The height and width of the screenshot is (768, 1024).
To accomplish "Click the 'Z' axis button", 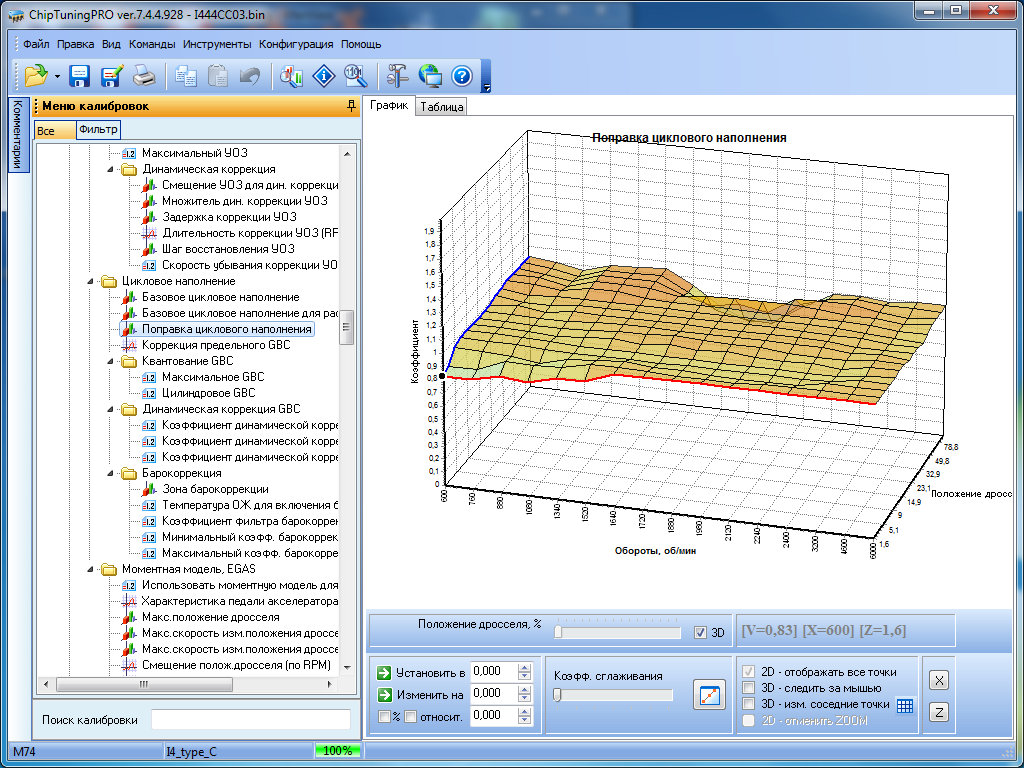I will tap(939, 712).
